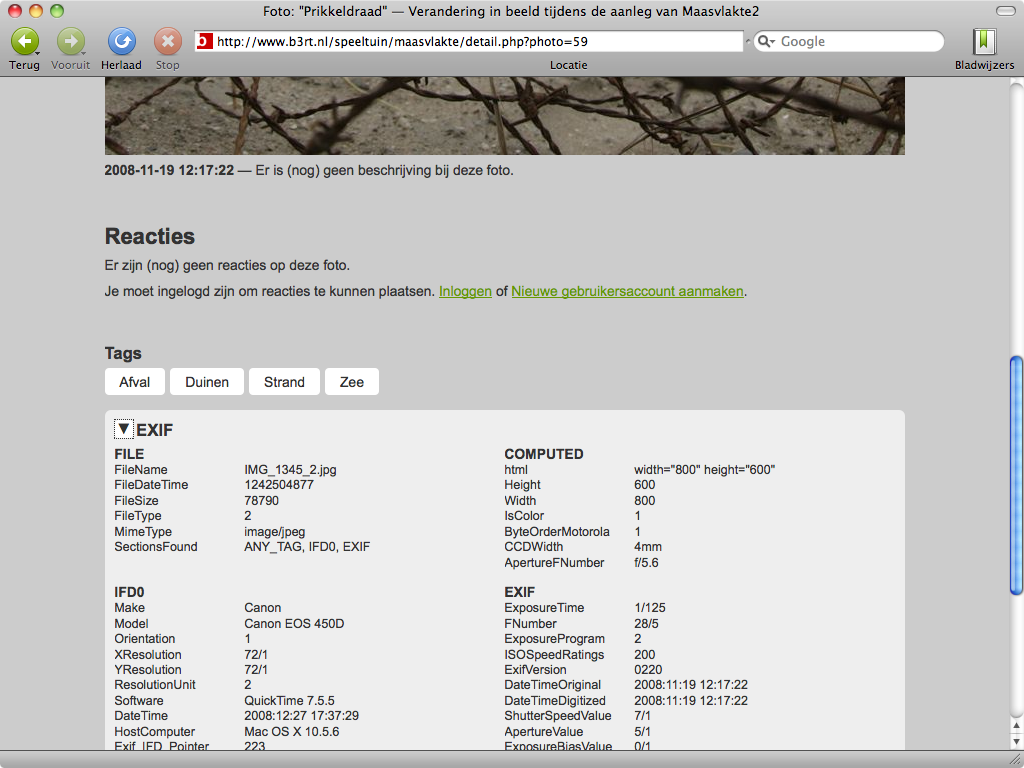Click the URL address field
This screenshot has height=768, width=1024.
(469, 41)
